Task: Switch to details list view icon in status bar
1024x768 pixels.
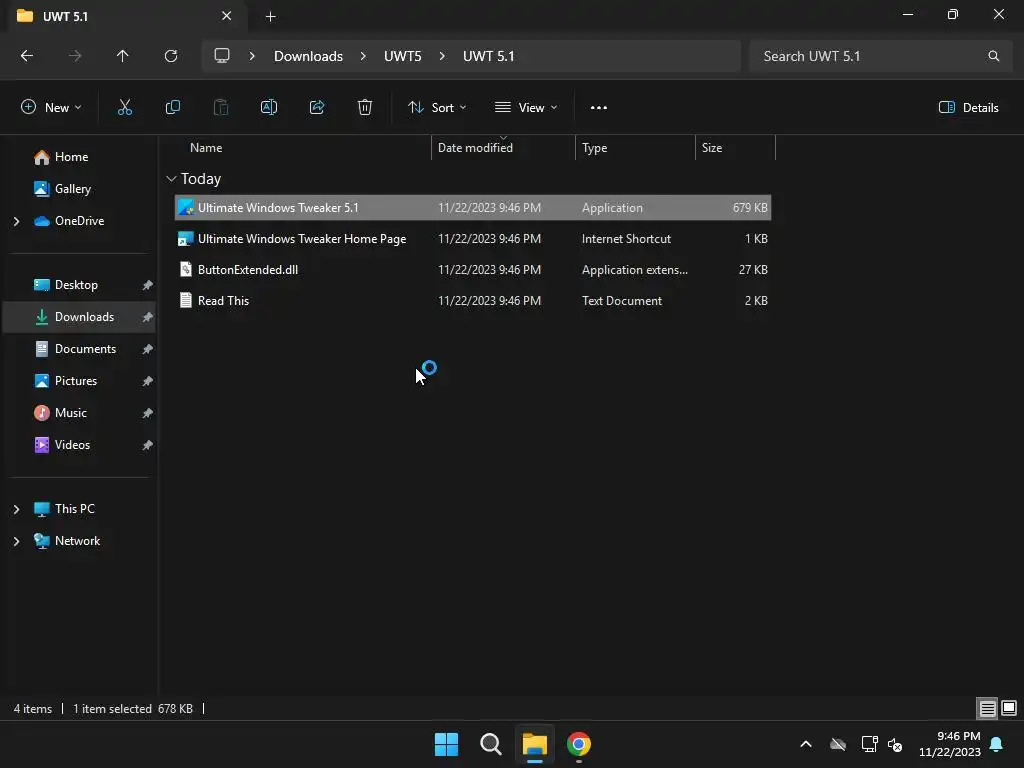Action: point(987,709)
